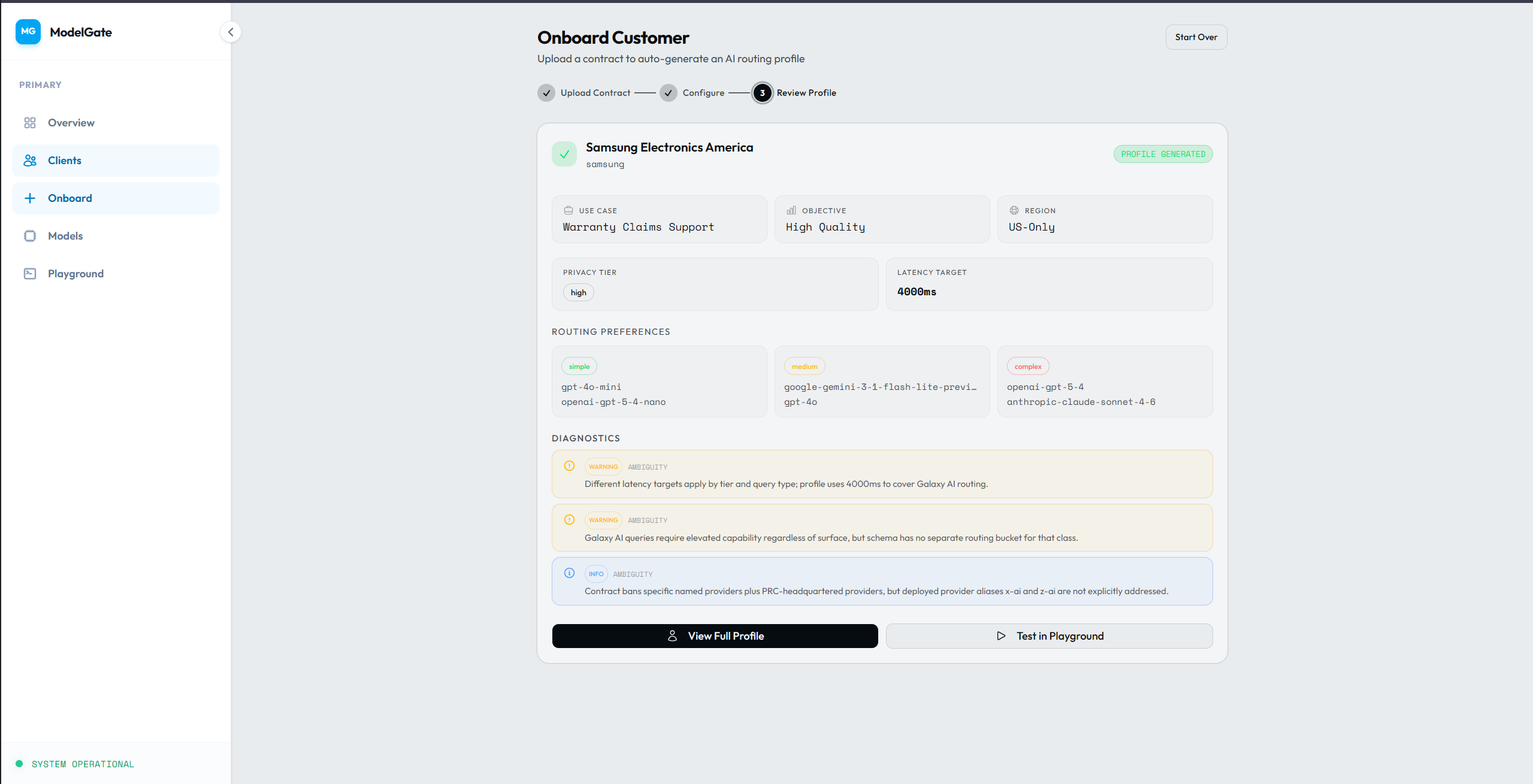Open the Clients section in the sidebar
This screenshot has height=784, width=1533.
tap(64, 160)
